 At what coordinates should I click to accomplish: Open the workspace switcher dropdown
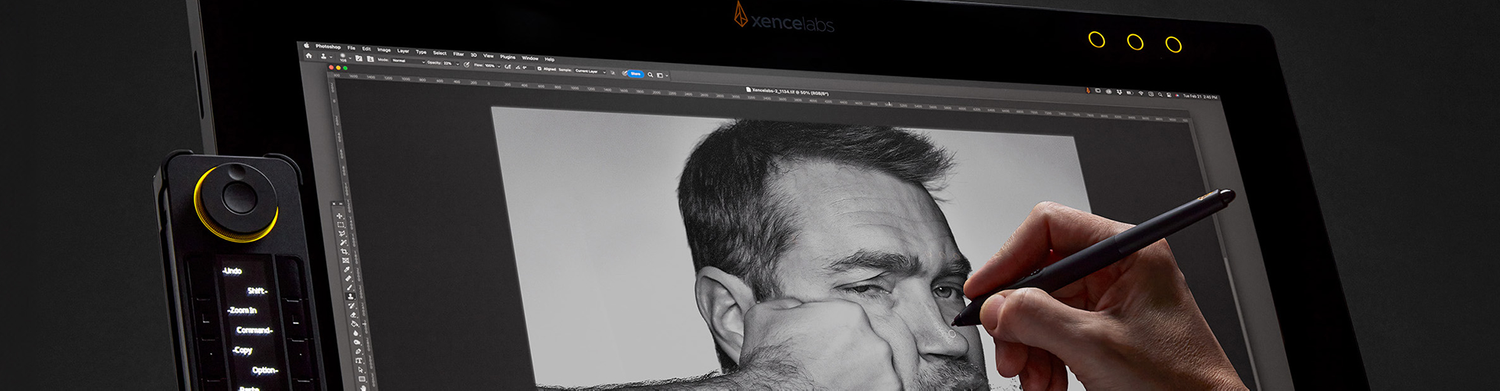coord(663,75)
